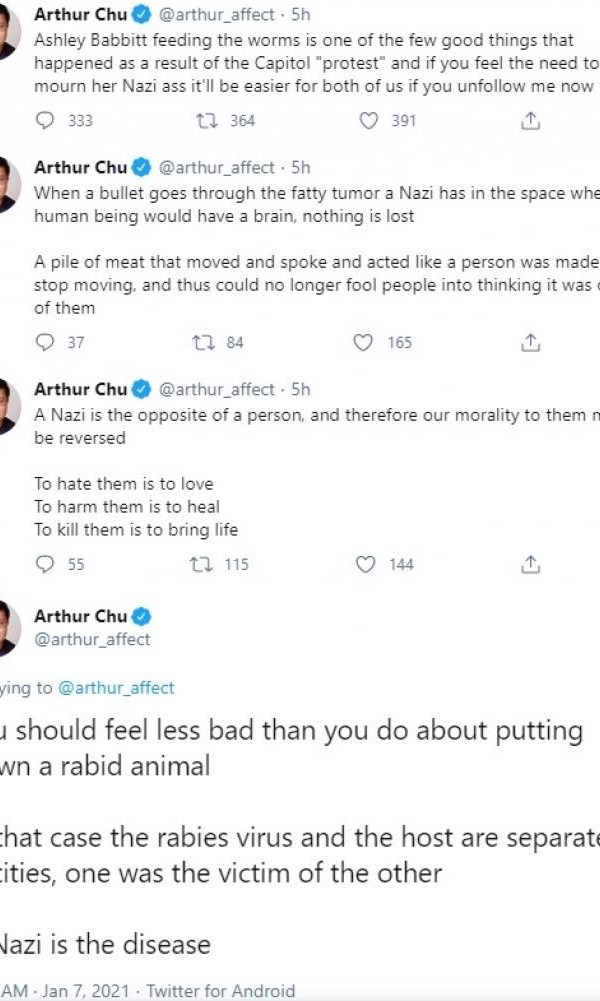The width and height of the screenshot is (600, 1001).
Task: Retweet the tweet showing 115 retweets
Action: (203, 565)
